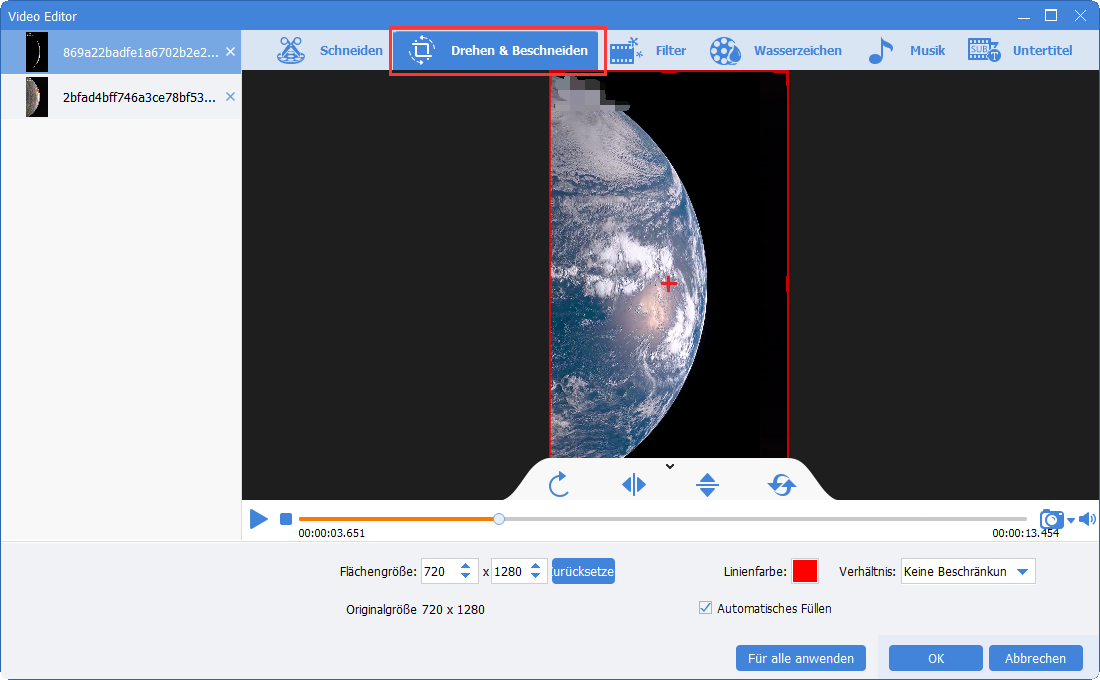Click the SUB subtitle icon
Screen dimensions: 1100x680
[984, 51]
